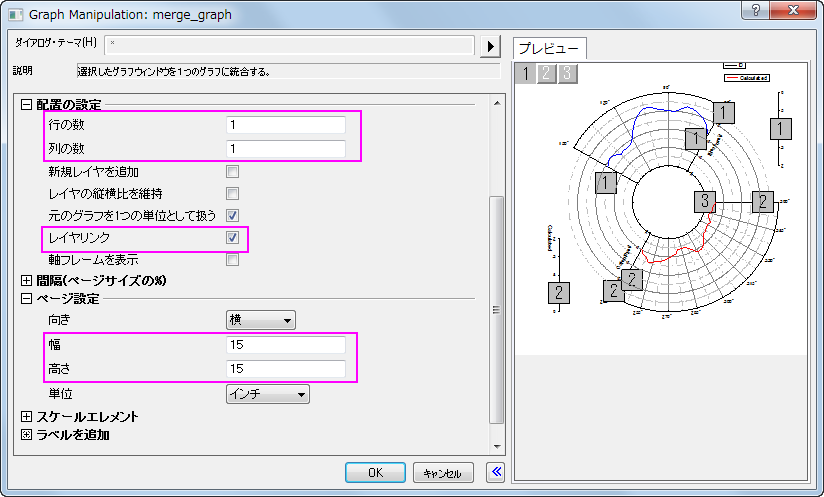Click the 高さ height input field
The image size is (824, 497).
tap(286, 369)
